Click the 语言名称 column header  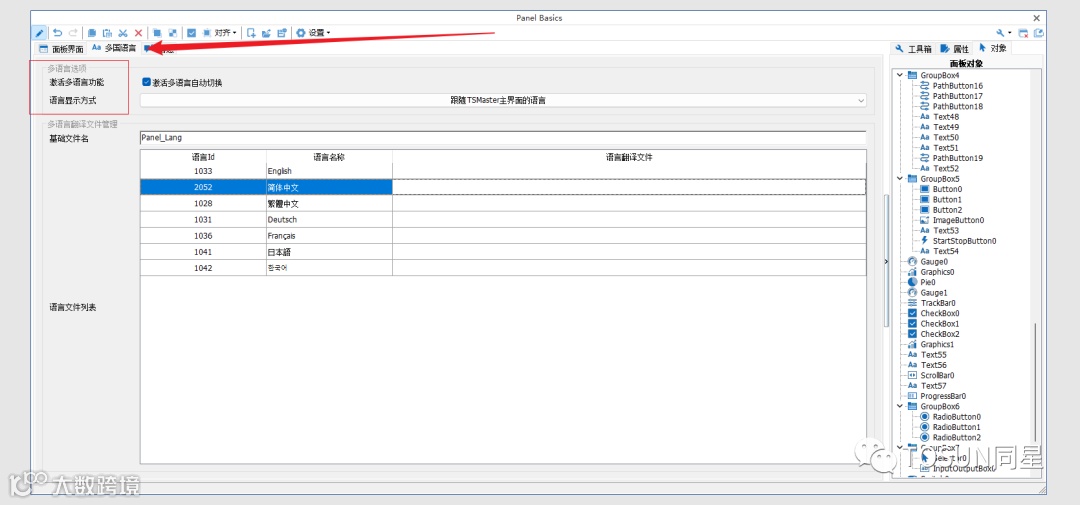pyautogui.click(x=329, y=157)
